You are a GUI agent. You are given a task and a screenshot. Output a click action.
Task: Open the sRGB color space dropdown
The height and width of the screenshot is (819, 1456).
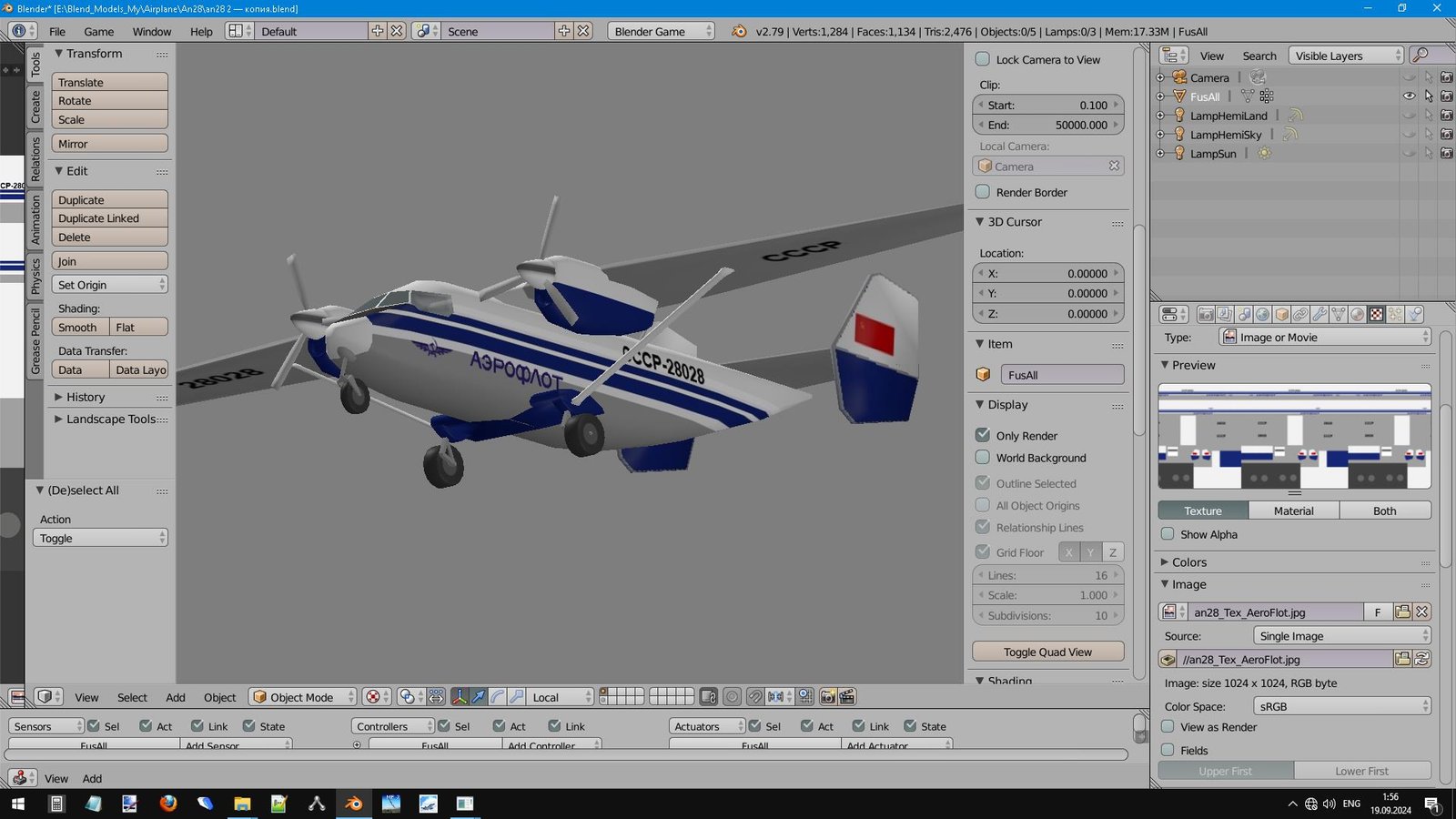(1341, 706)
